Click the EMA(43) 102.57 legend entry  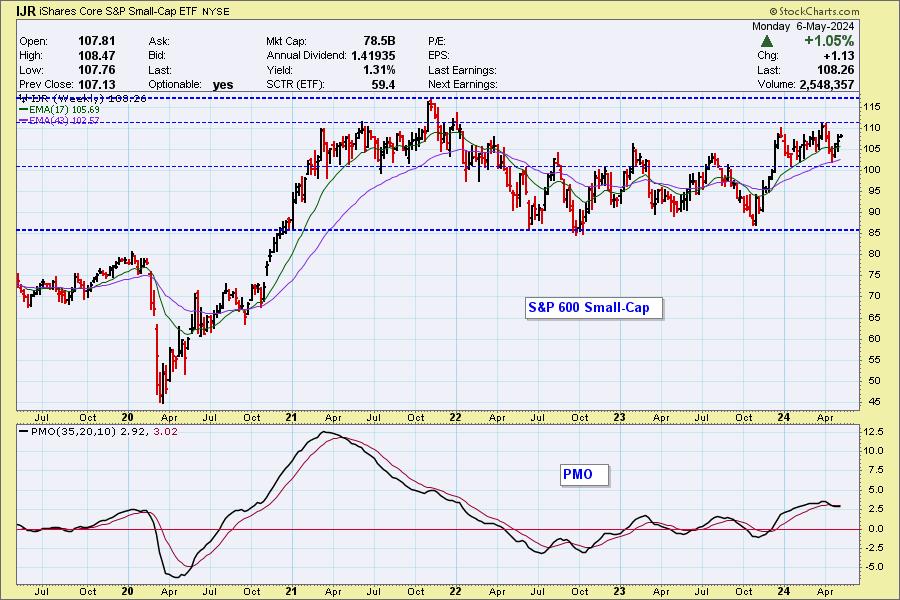59,121
